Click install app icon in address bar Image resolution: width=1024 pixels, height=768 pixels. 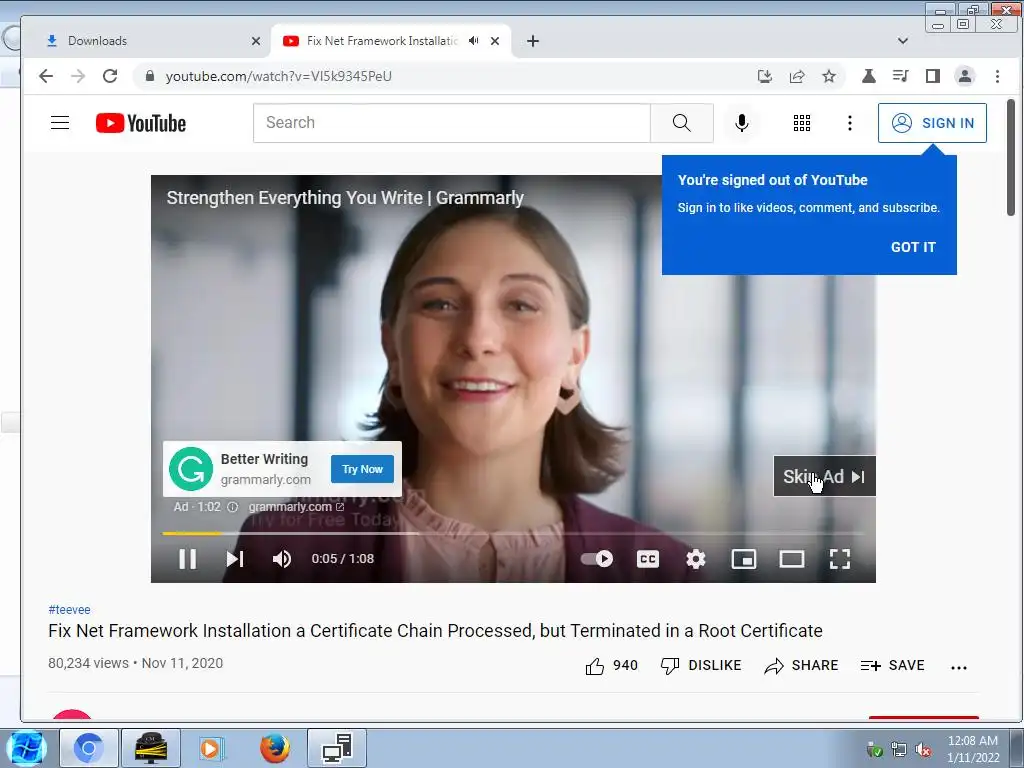click(765, 76)
